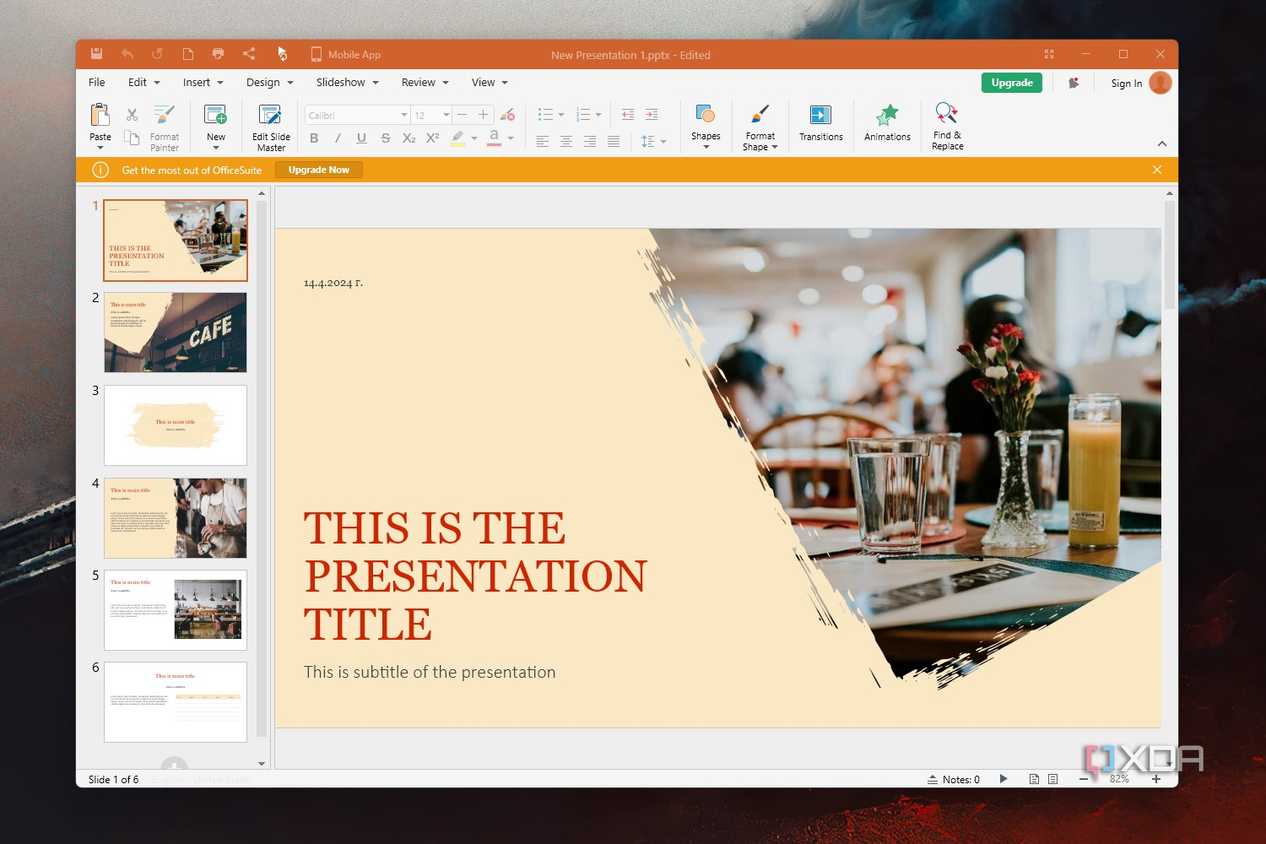
Task: Print the presentation using the printer icon
Action: 218,54
